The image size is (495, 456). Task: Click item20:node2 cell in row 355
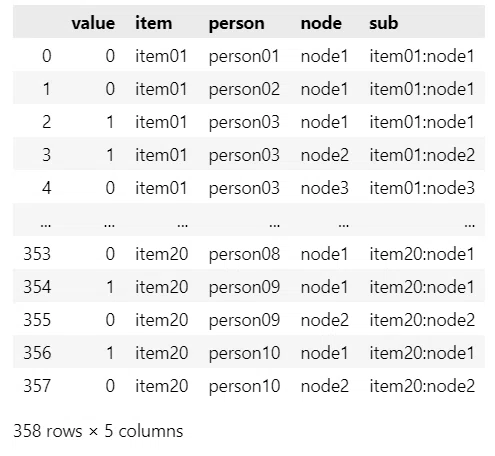[422, 320]
